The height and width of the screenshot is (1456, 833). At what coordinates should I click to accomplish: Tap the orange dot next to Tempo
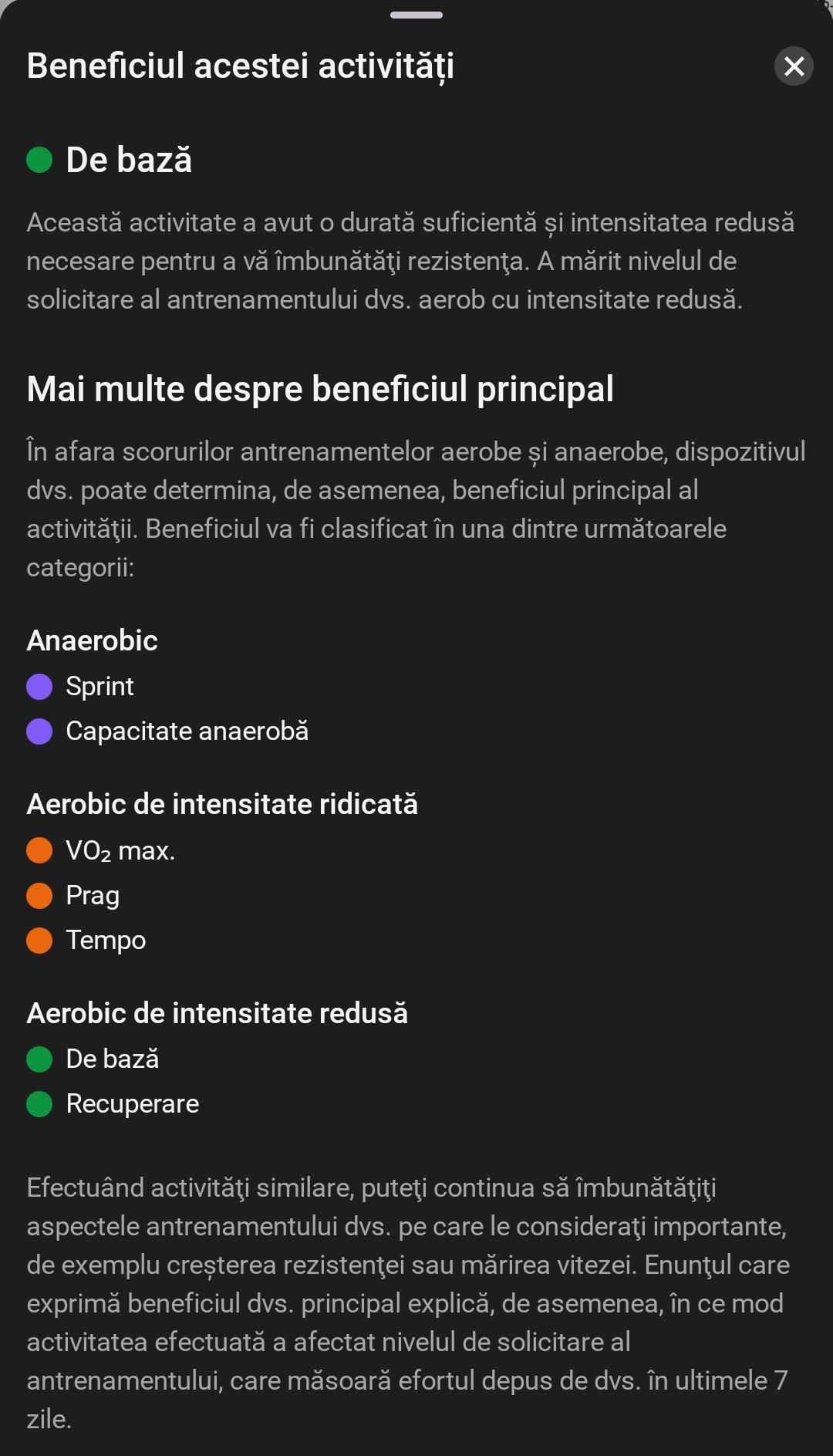pos(39,941)
